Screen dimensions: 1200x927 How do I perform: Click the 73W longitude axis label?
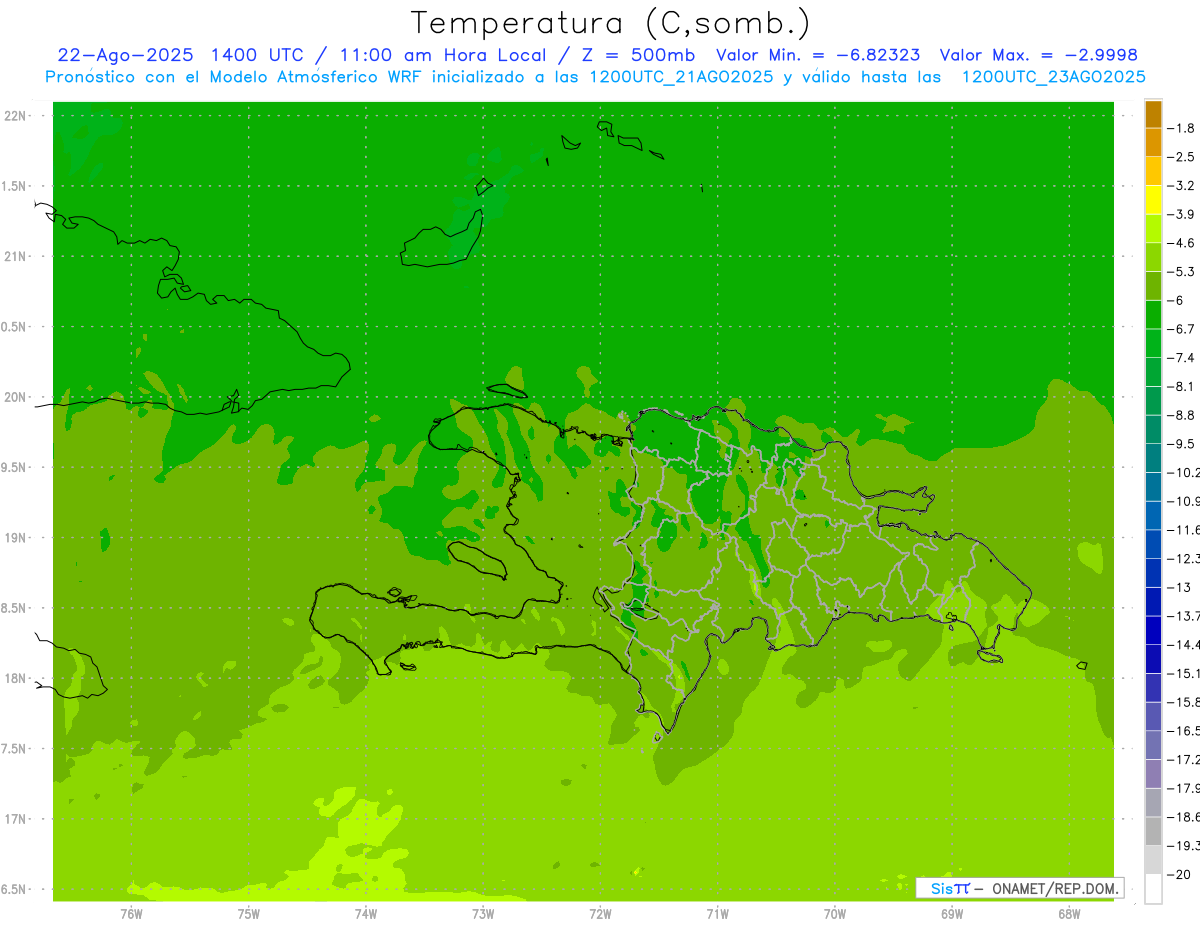tap(483, 913)
